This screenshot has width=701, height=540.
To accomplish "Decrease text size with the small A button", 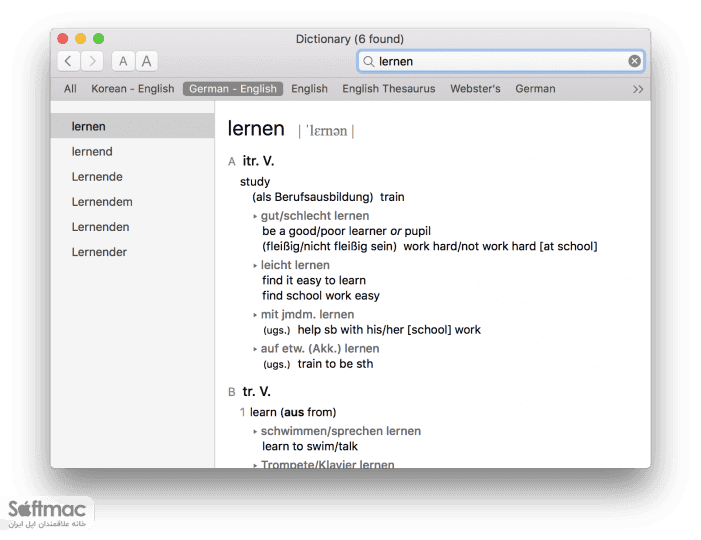I will 123,61.
